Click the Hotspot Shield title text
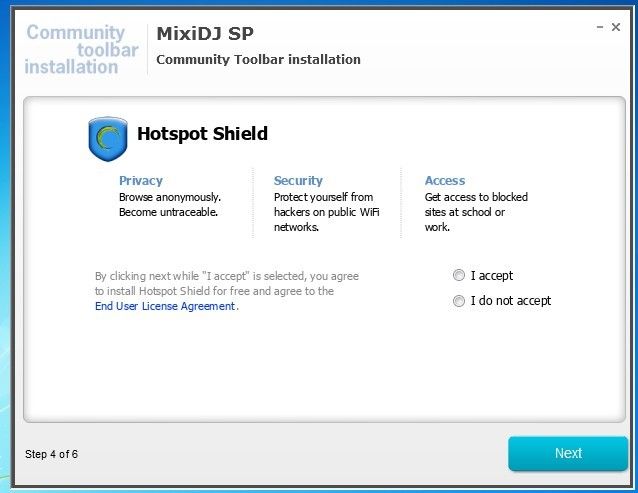This screenshot has width=638, height=493. pos(202,133)
